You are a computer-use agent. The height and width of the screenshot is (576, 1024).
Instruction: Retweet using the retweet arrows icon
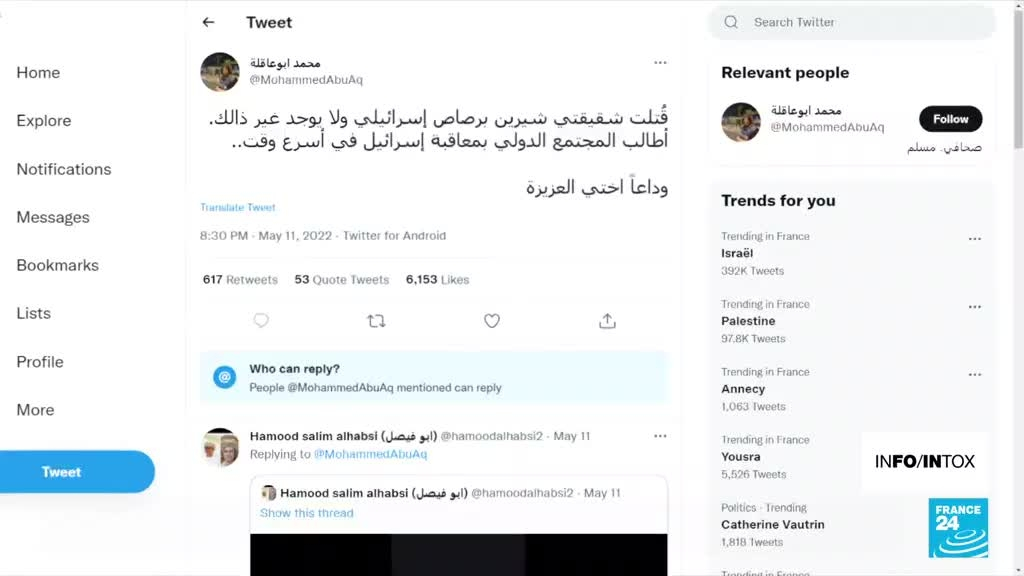tap(376, 321)
